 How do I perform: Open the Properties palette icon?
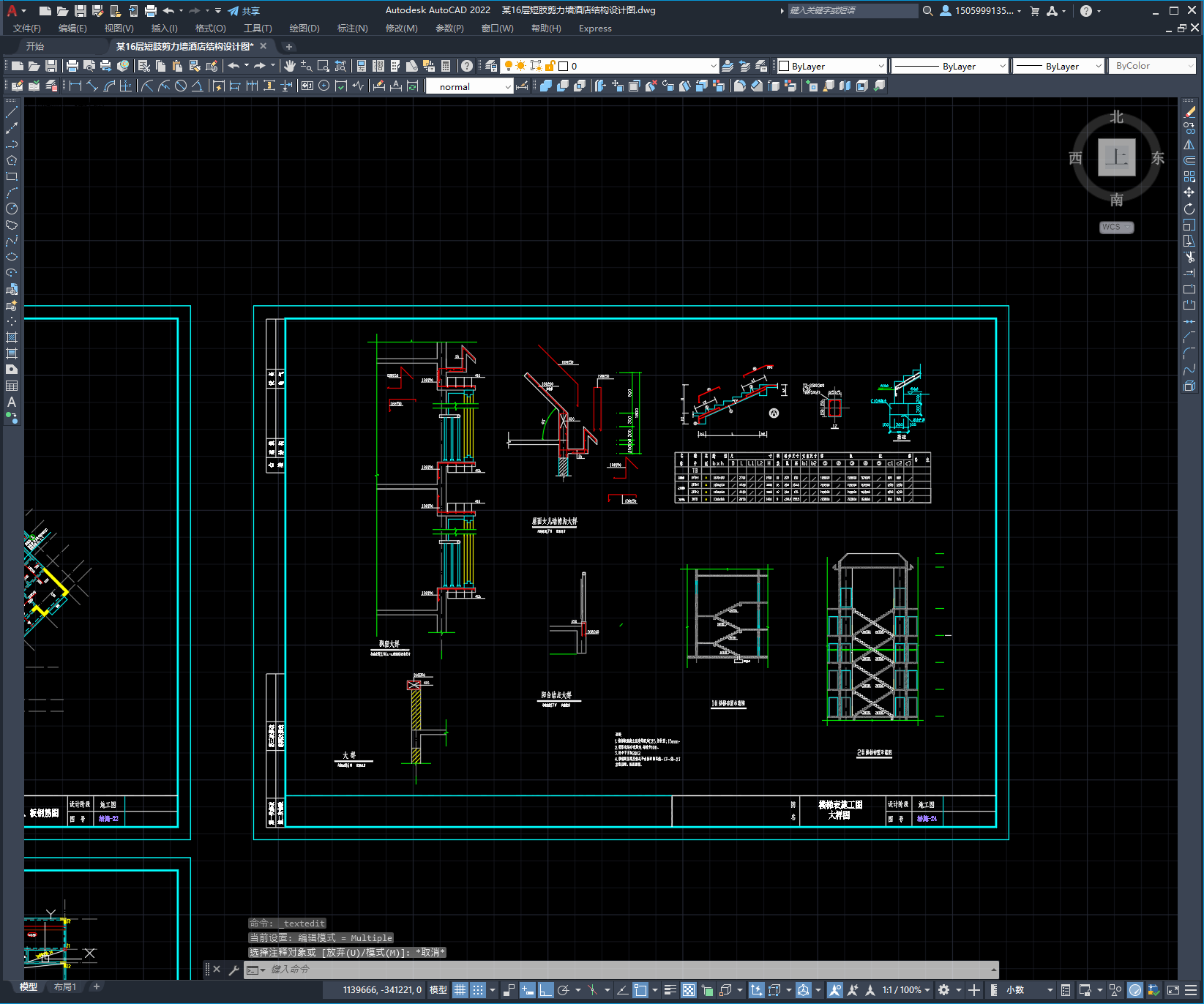click(362, 66)
